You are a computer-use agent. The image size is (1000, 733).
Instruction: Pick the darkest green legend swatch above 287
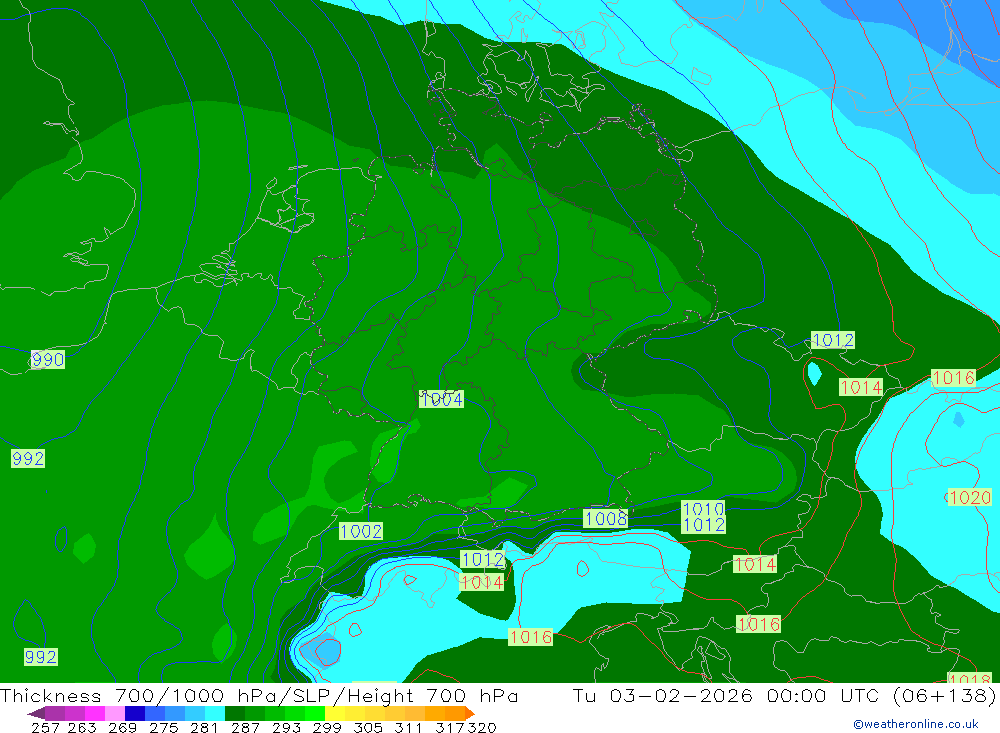235,713
